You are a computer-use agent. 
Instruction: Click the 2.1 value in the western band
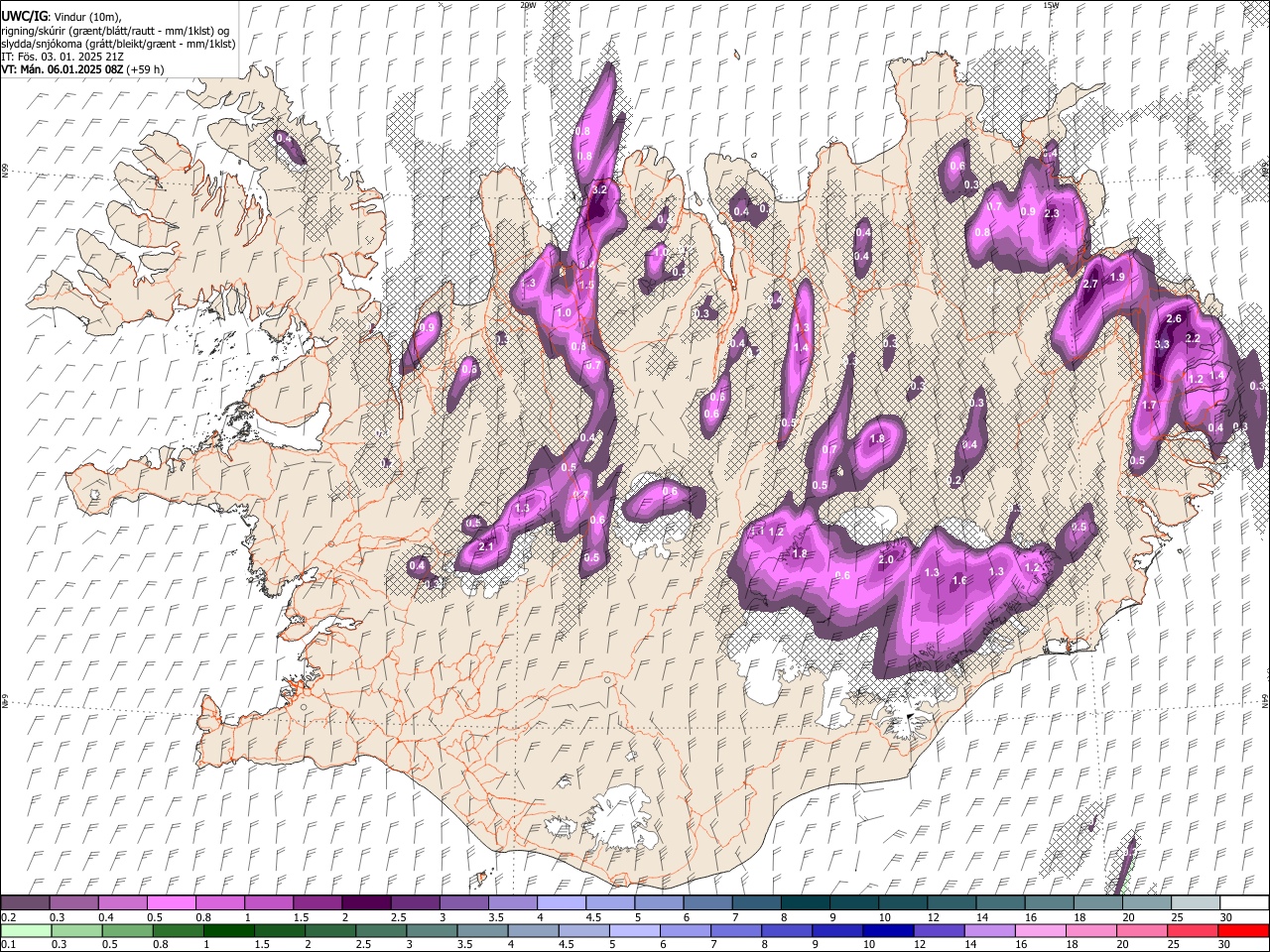[486, 546]
